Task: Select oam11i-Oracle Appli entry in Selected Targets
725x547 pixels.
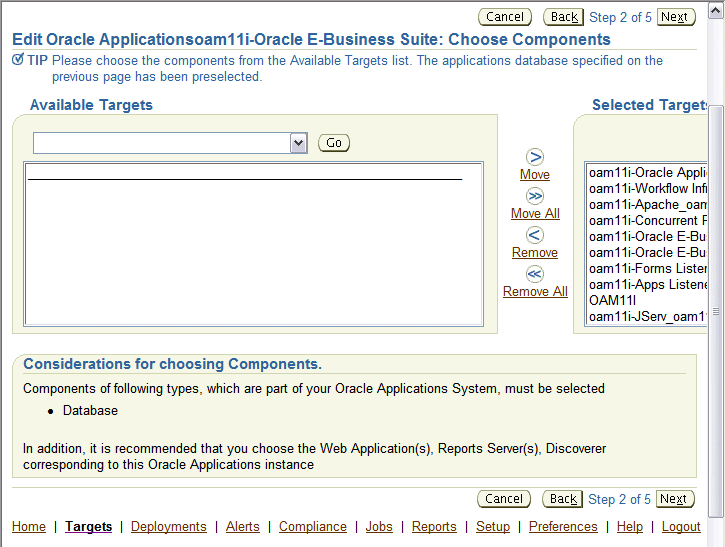Action: pyautogui.click(x=647, y=172)
